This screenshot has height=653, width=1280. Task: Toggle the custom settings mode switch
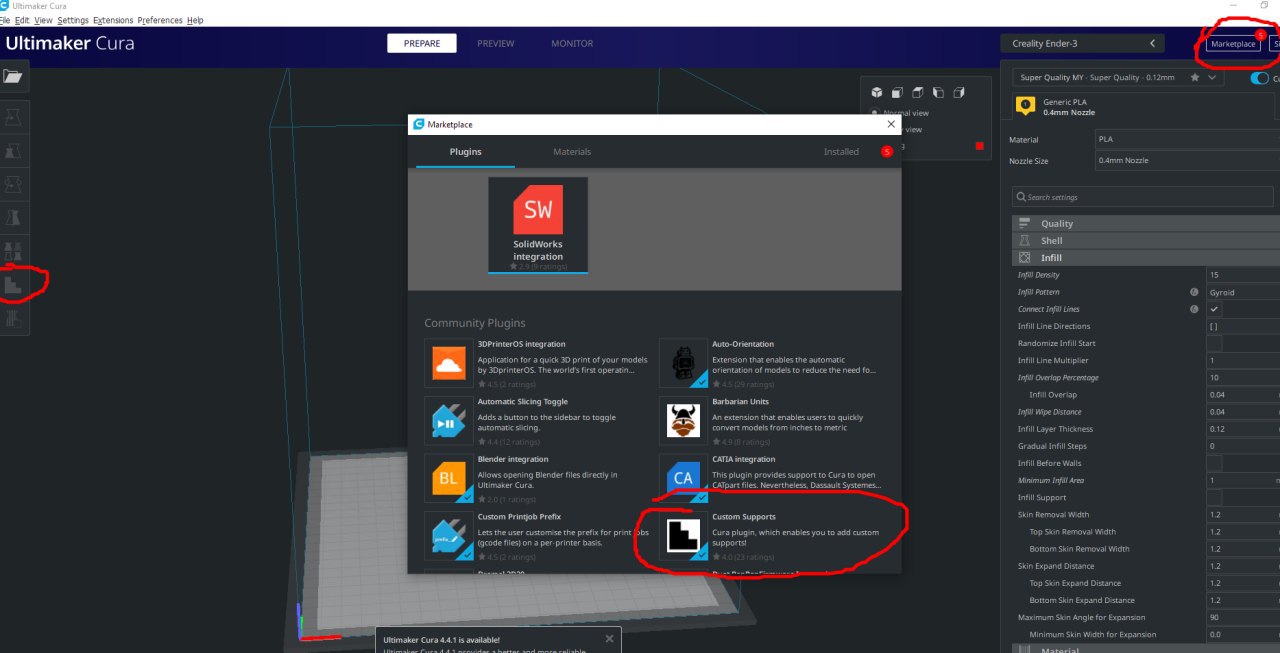click(x=1259, y=78)
